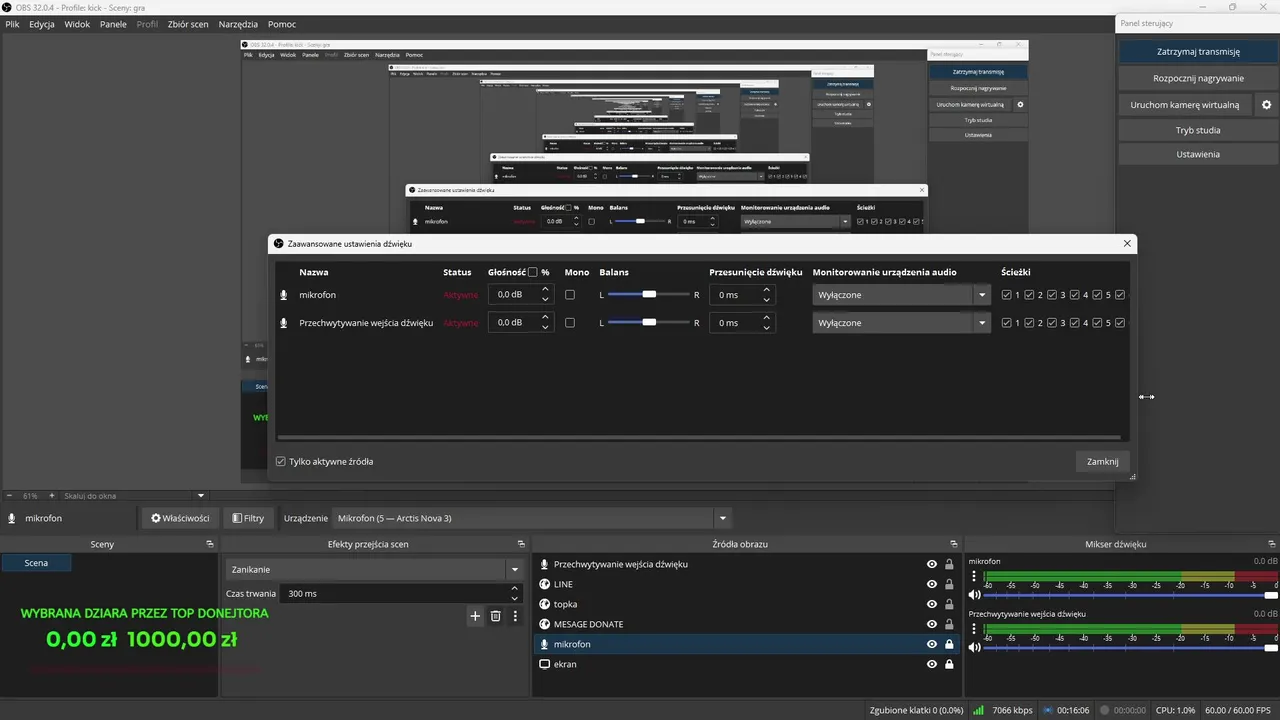Open mikrofon mixer three-dot options
This screenshot has height=720, width=1280.
974,577
